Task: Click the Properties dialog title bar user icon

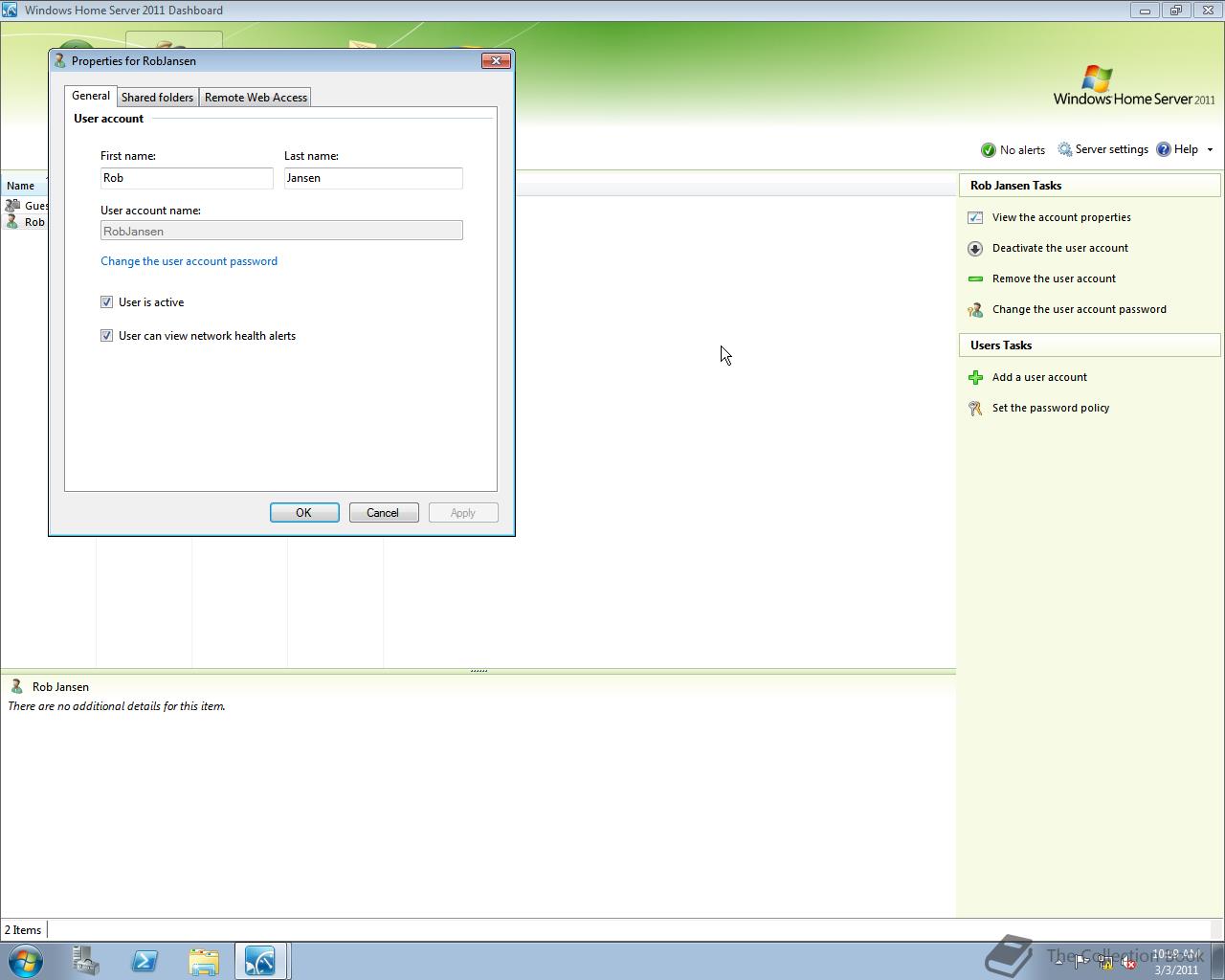Action: [x=59, y=60]
